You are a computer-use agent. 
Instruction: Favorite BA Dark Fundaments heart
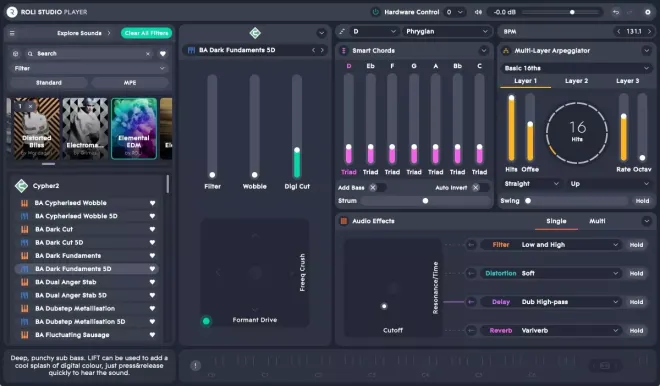pos(152,256)
